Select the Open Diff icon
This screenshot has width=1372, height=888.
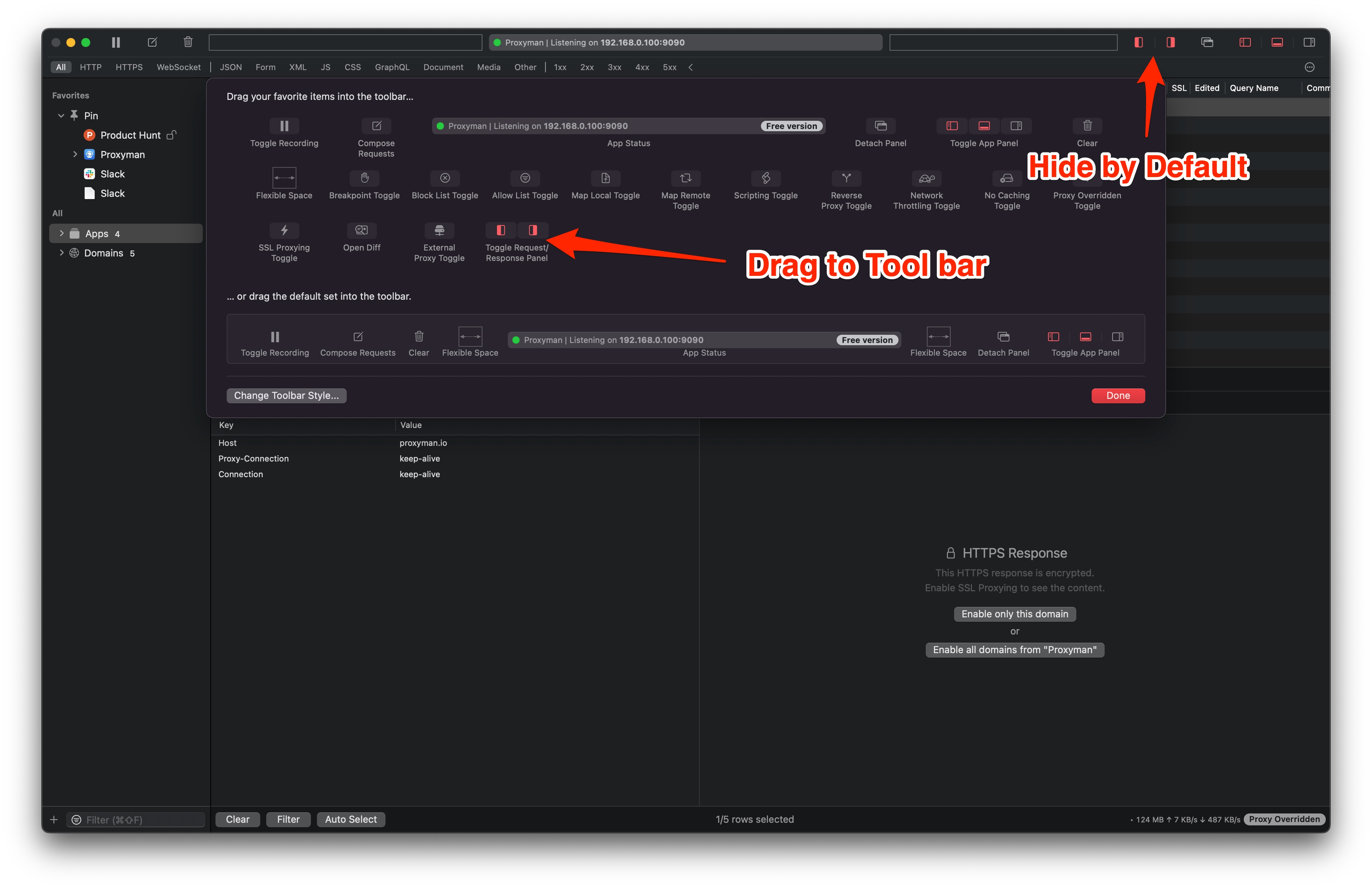[361, 230]
